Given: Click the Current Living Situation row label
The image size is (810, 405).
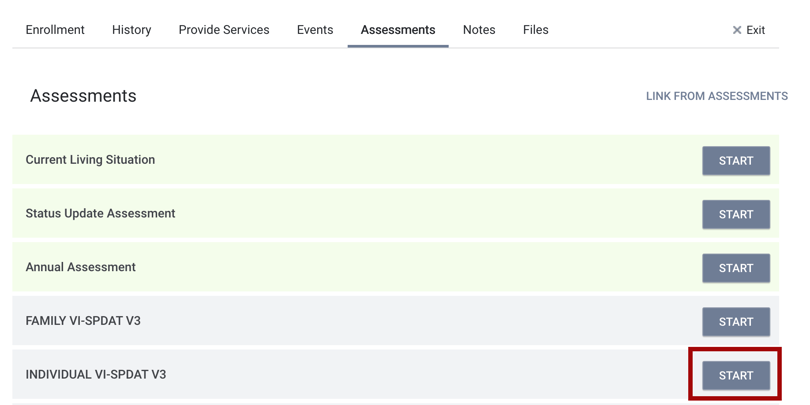Looking at the screenshot, I should [90, 160].
